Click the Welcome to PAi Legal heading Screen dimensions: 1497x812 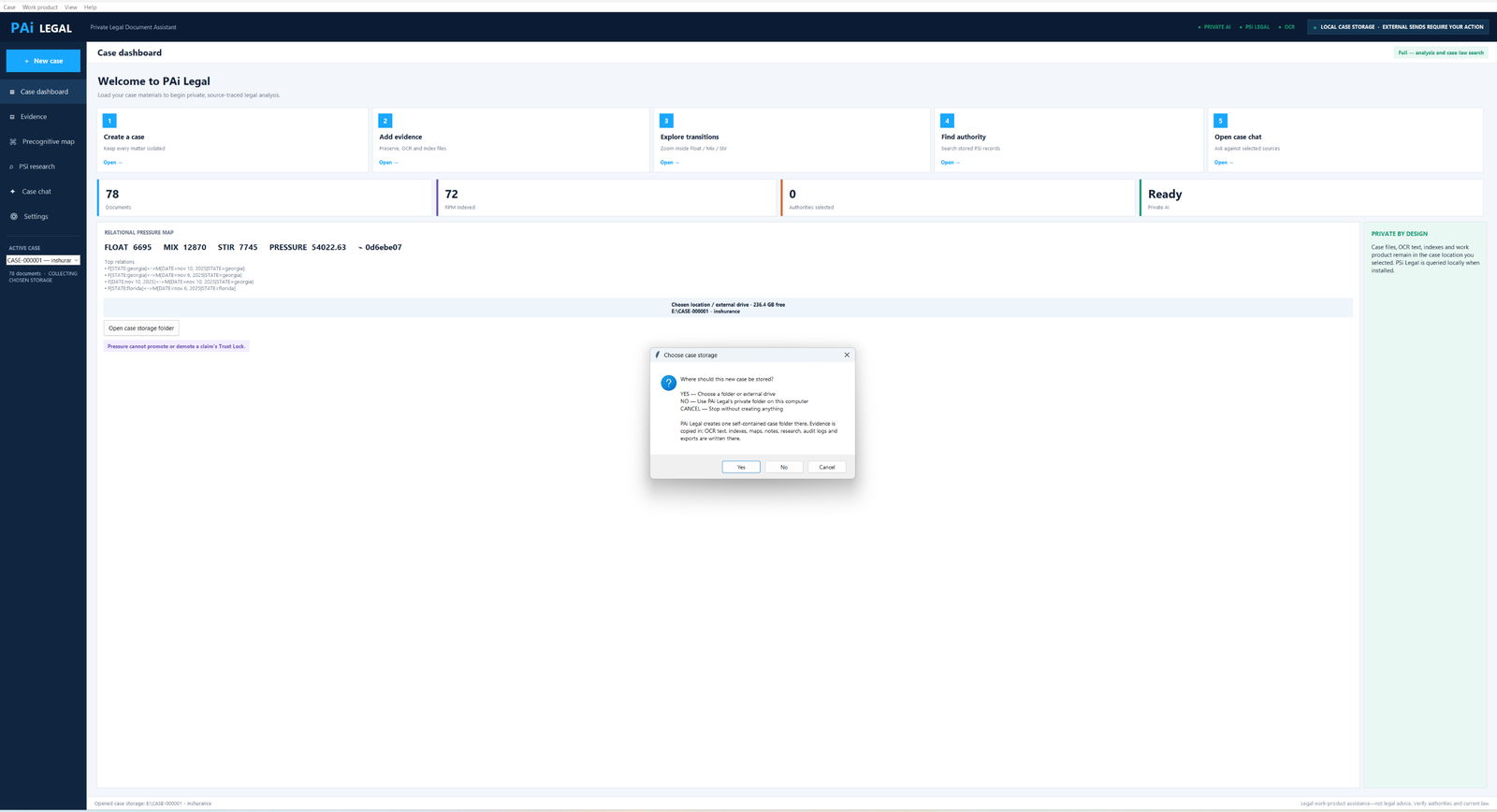153,81
